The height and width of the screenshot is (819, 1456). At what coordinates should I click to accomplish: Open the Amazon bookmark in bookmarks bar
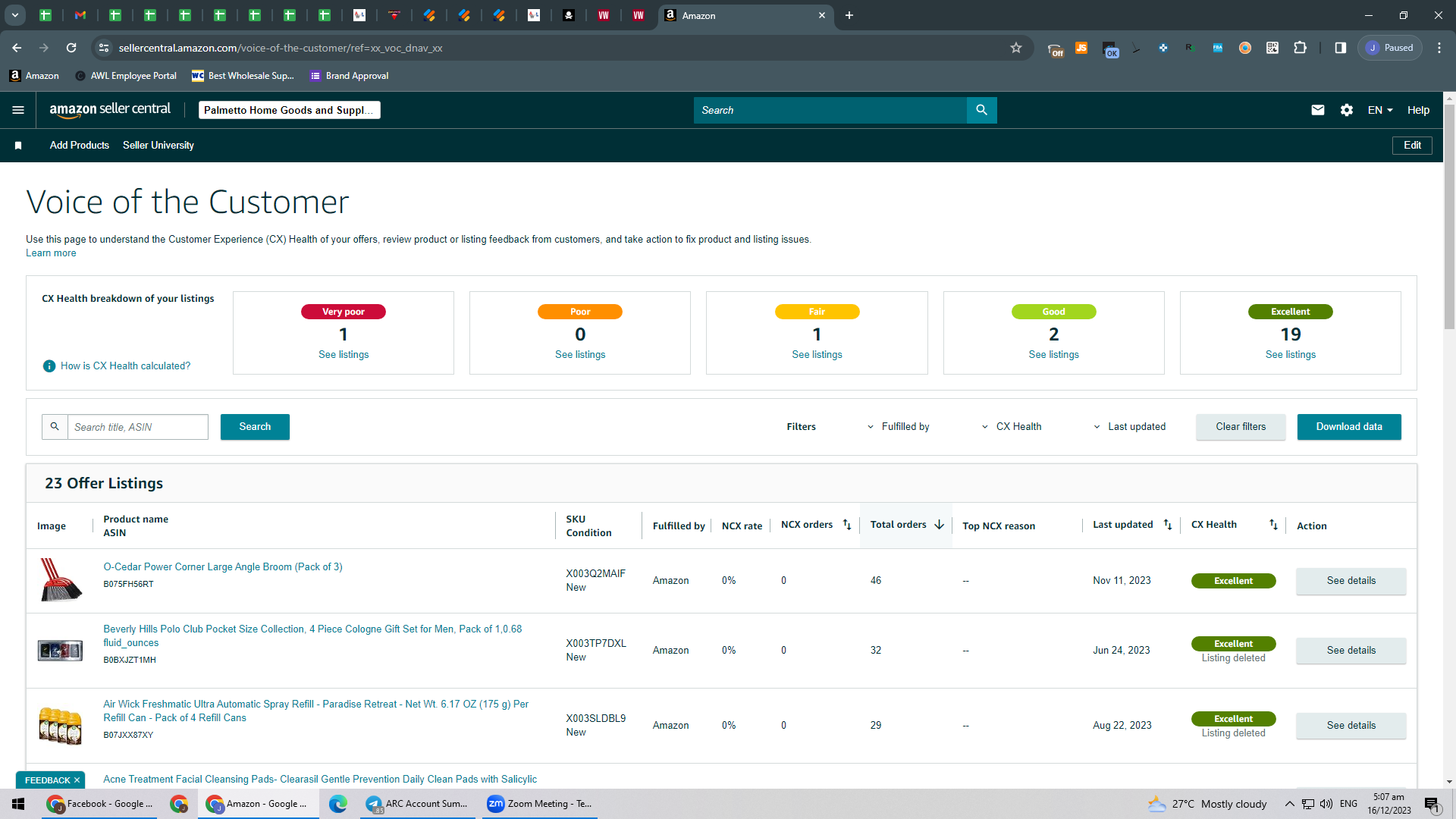[x=34, y=76]
